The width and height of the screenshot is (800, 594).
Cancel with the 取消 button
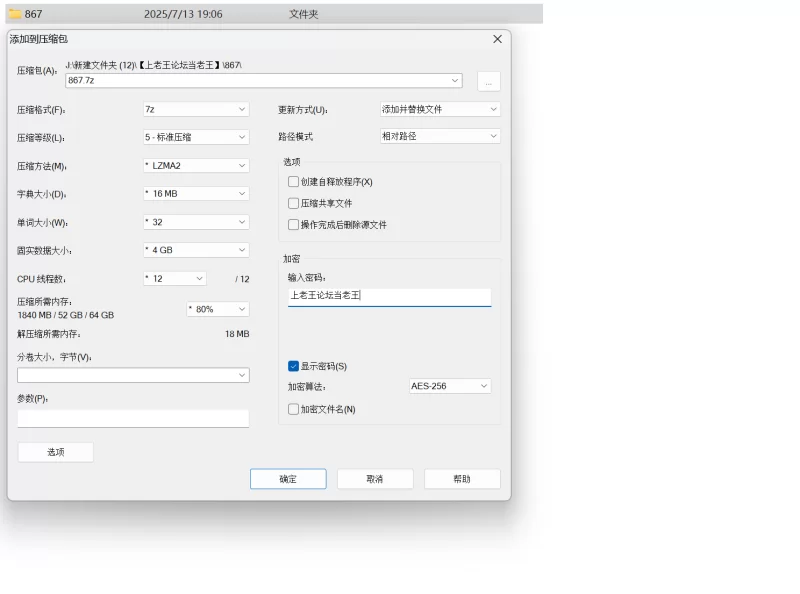pos(375,479)
